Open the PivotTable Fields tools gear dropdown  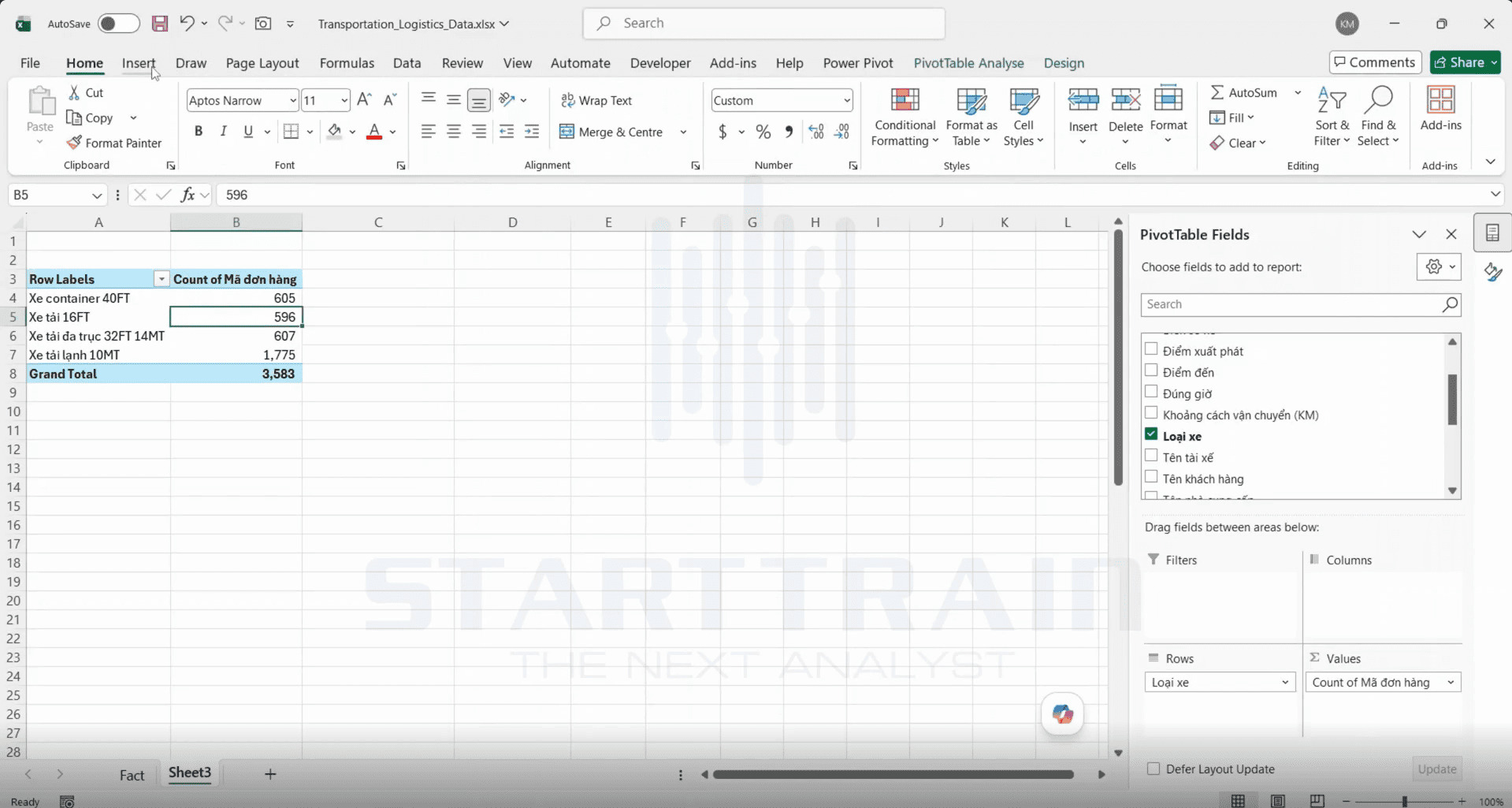pos(1440,266)
